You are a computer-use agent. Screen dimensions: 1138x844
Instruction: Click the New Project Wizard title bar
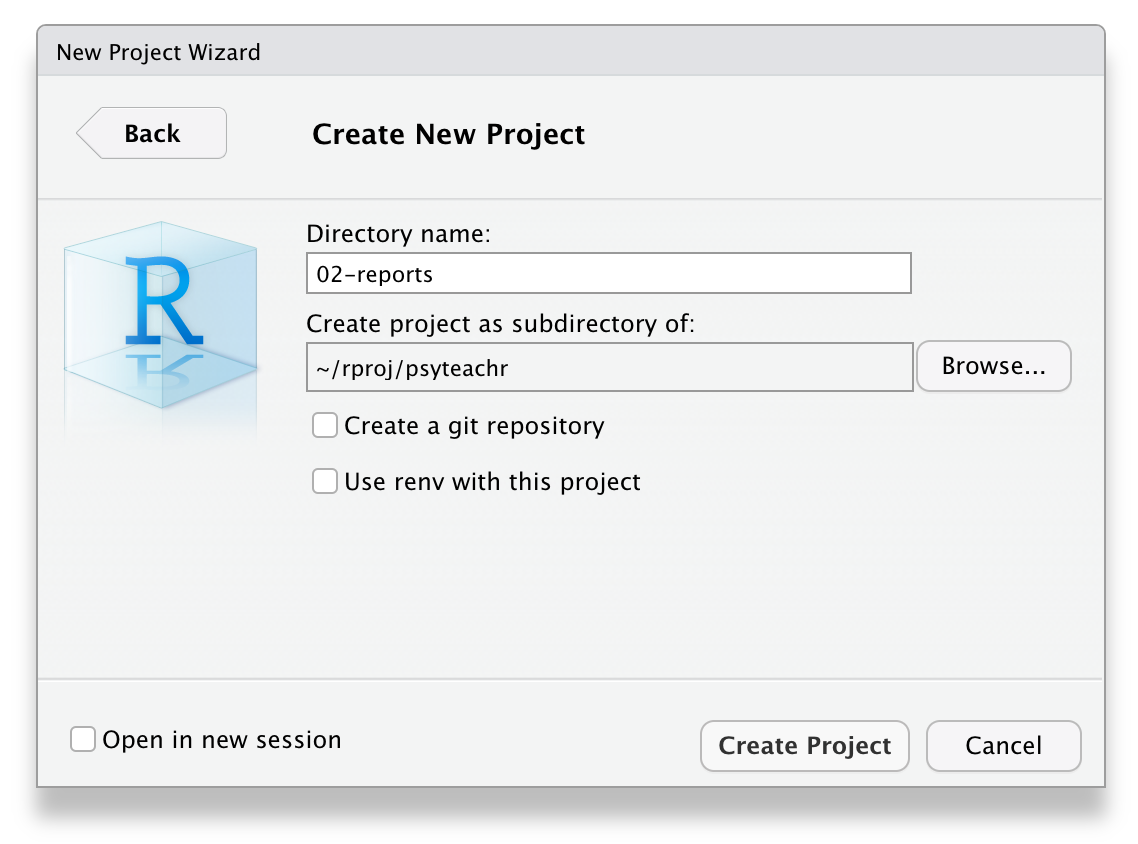coord(571,52)
